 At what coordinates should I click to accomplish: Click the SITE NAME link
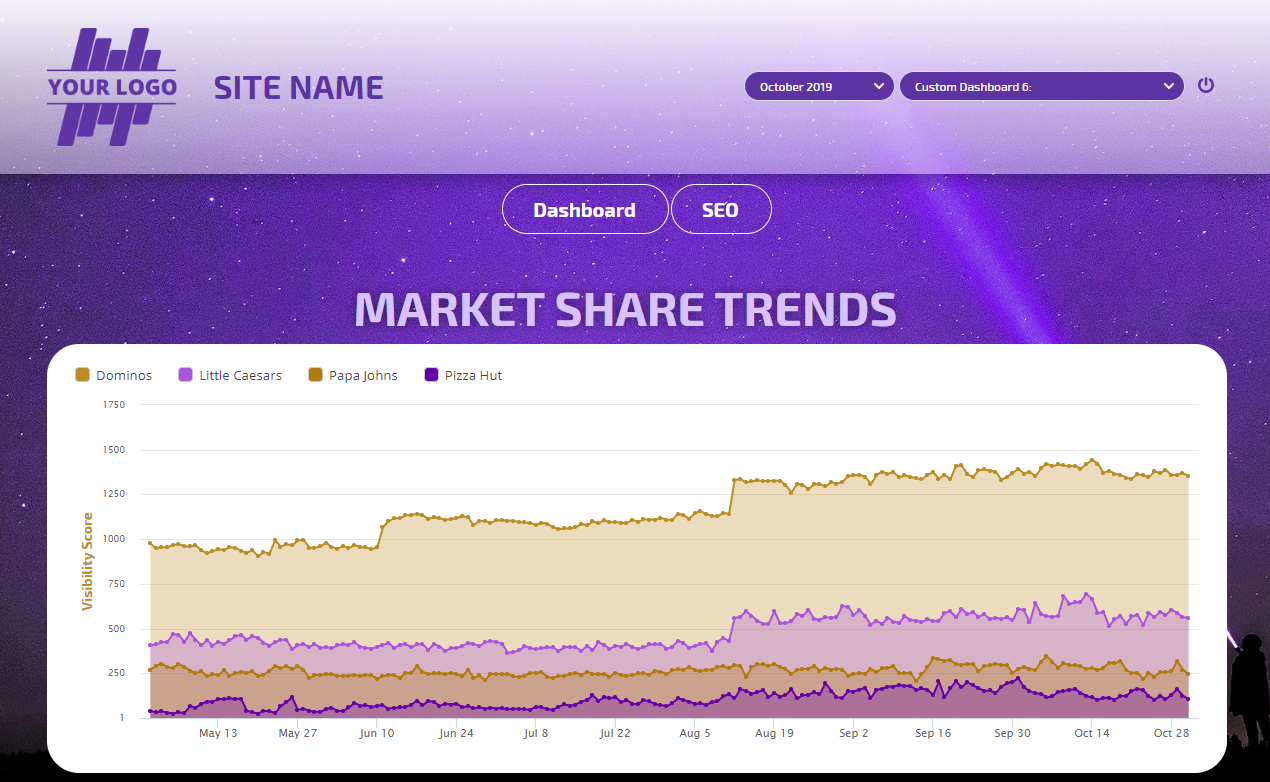[298, 88]
